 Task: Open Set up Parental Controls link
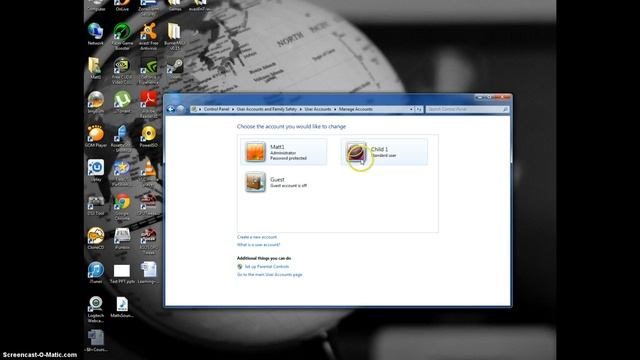(267, 267)
